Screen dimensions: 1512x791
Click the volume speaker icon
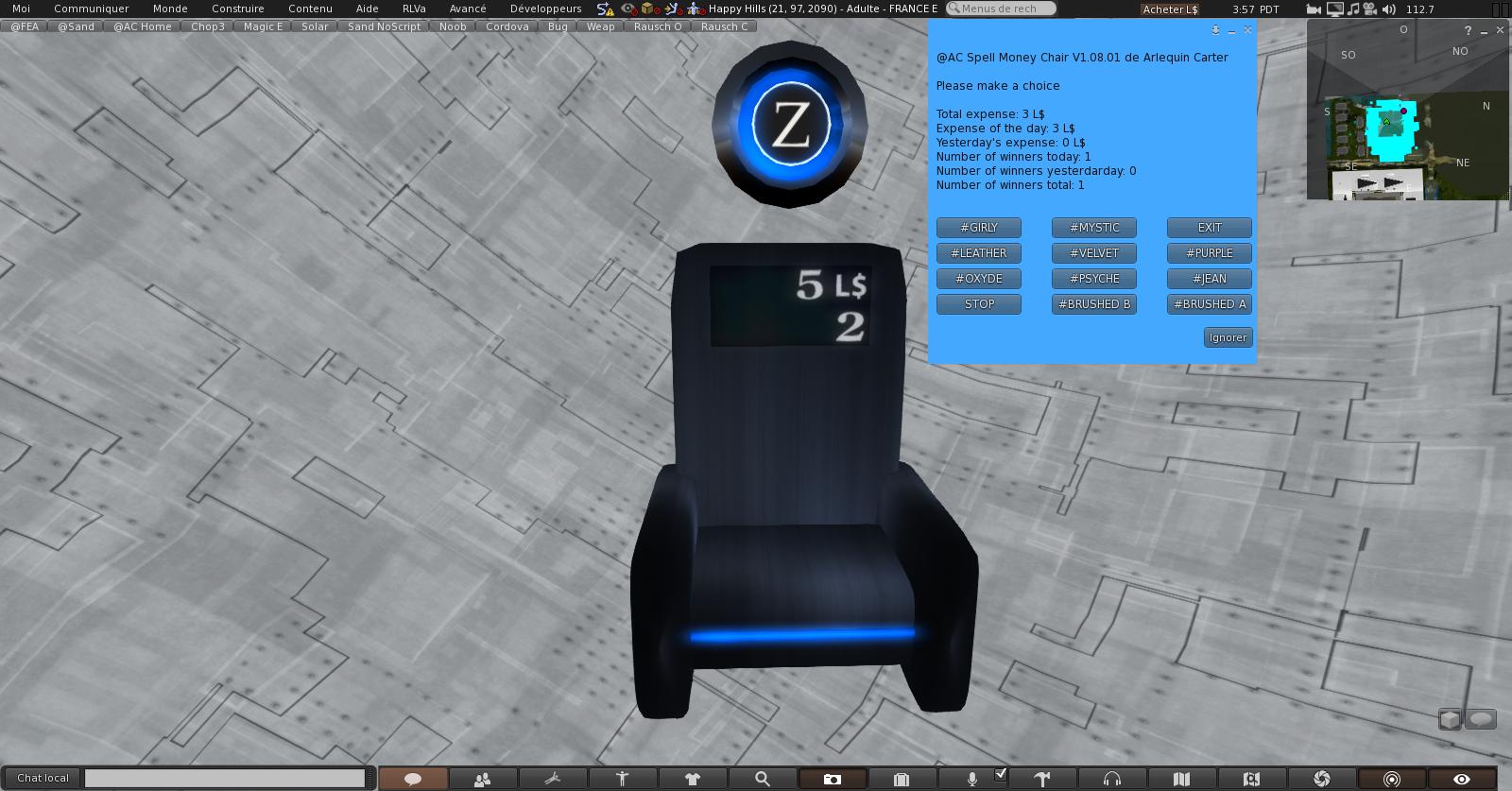point(1388,9)
